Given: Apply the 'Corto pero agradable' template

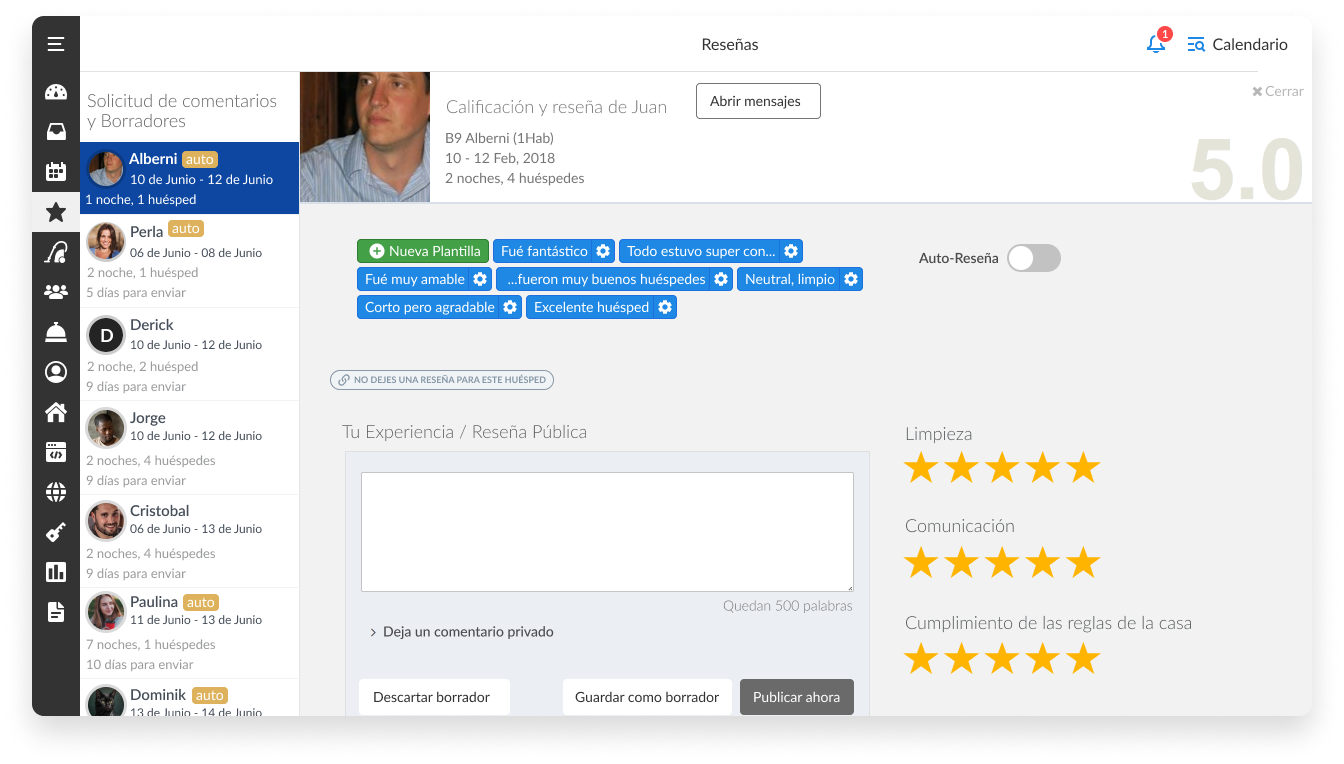Looking at the screenshot, I should 429,307.
